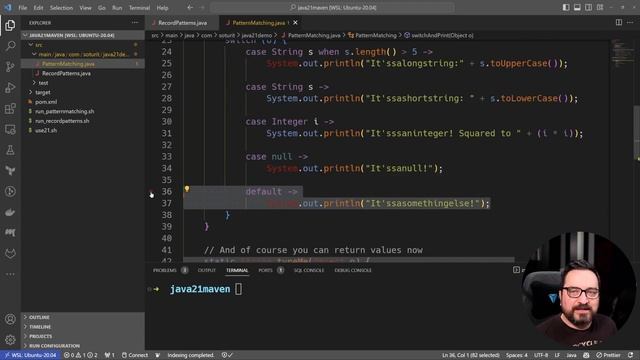
Task: Open run_recordpatterns.sh file
Action: pyautogui.click(x=83, y=121)
